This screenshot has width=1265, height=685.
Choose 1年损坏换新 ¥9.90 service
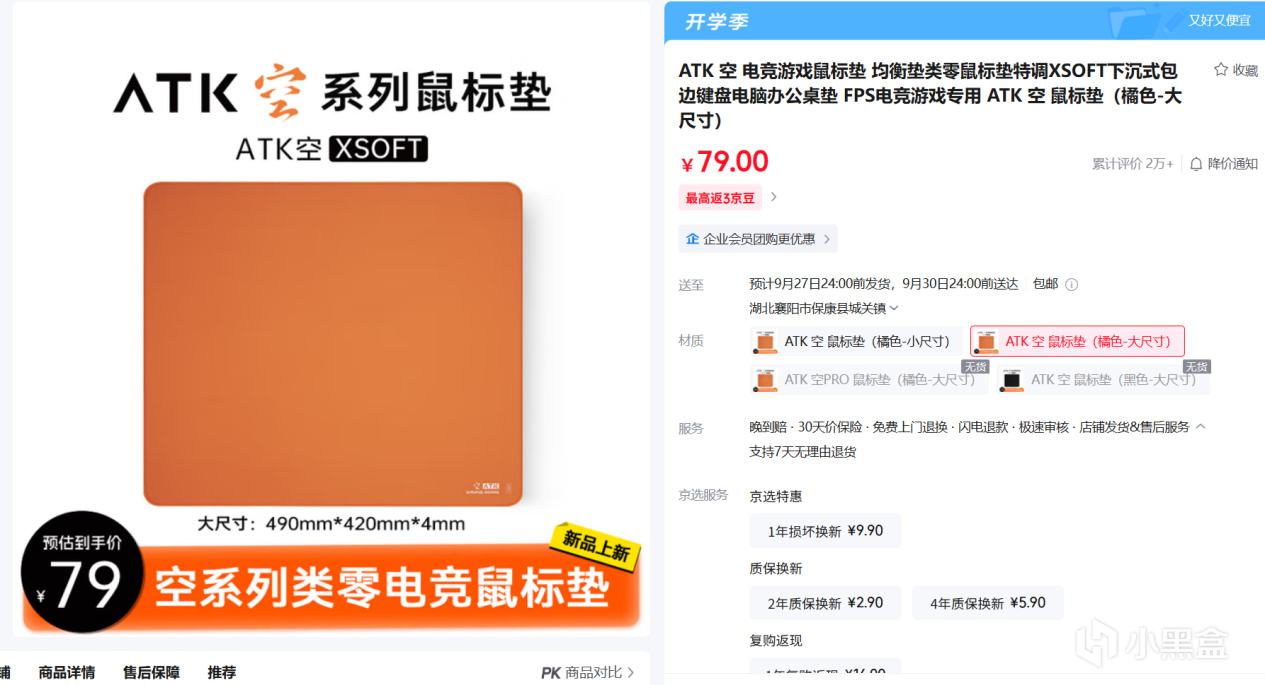coord(825,531)
